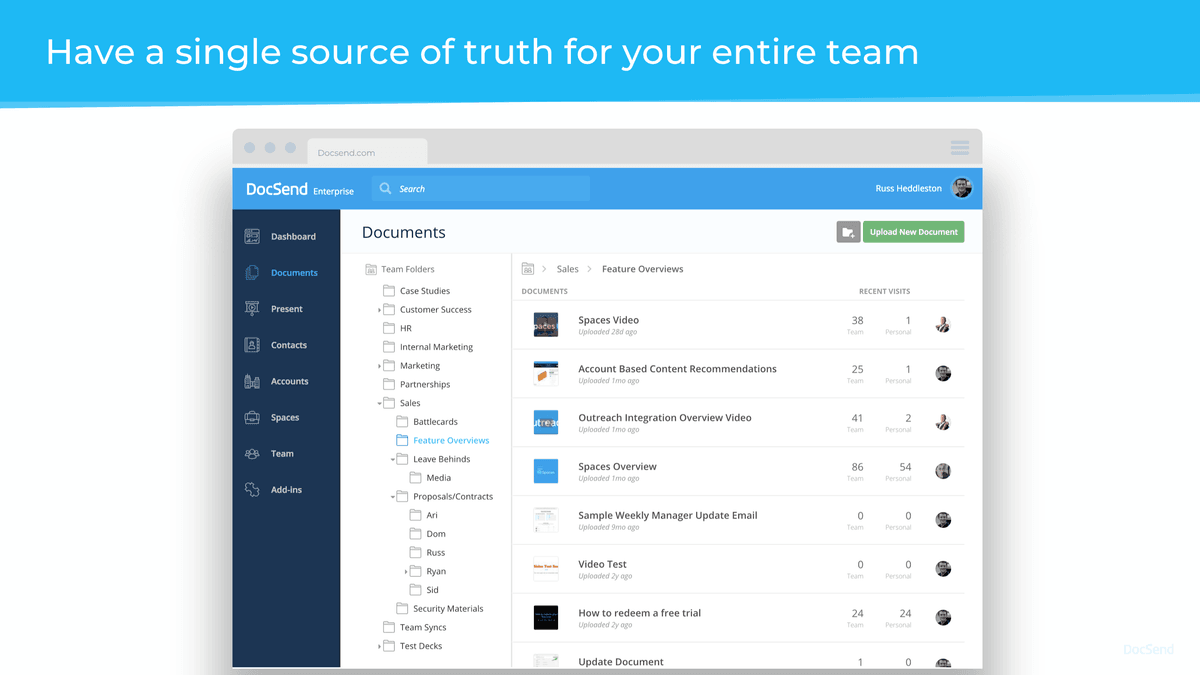
Task: Open the Present menu label
Action: click(x=287, y=309)
